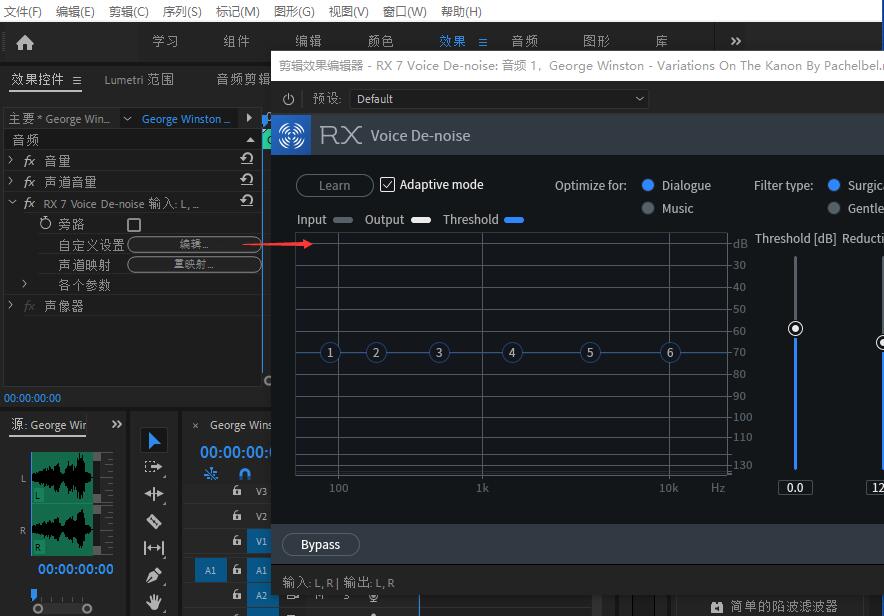Viewport: 884px width, 616px height.
Task: Open the master clip dropdown arrow
Action: (x=127, y=119)
